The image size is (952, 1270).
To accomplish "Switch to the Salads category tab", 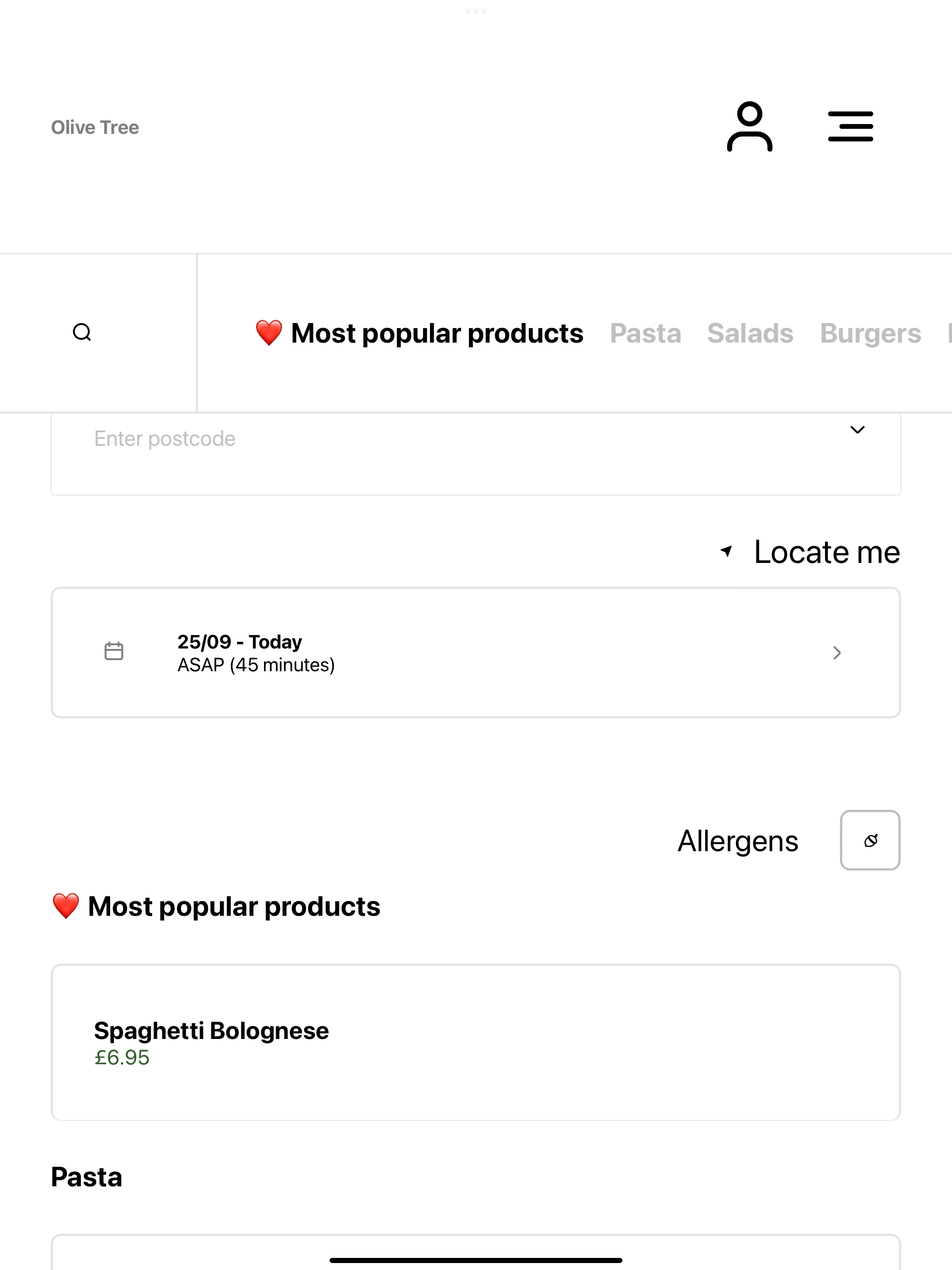I will (x=750, y=333).
